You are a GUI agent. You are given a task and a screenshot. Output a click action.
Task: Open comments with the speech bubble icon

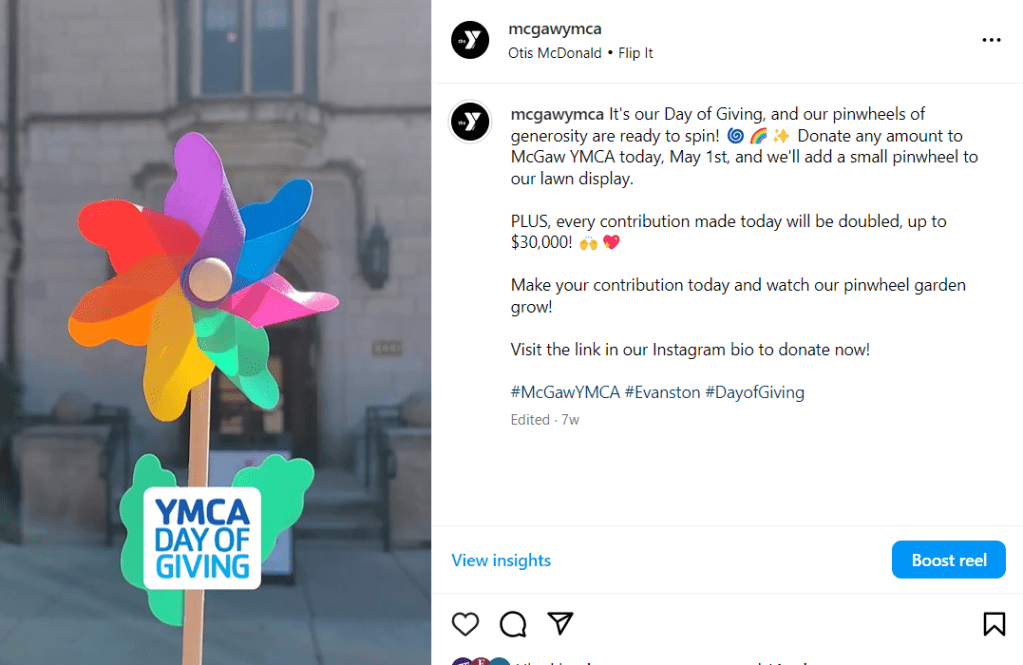[513, 624]
